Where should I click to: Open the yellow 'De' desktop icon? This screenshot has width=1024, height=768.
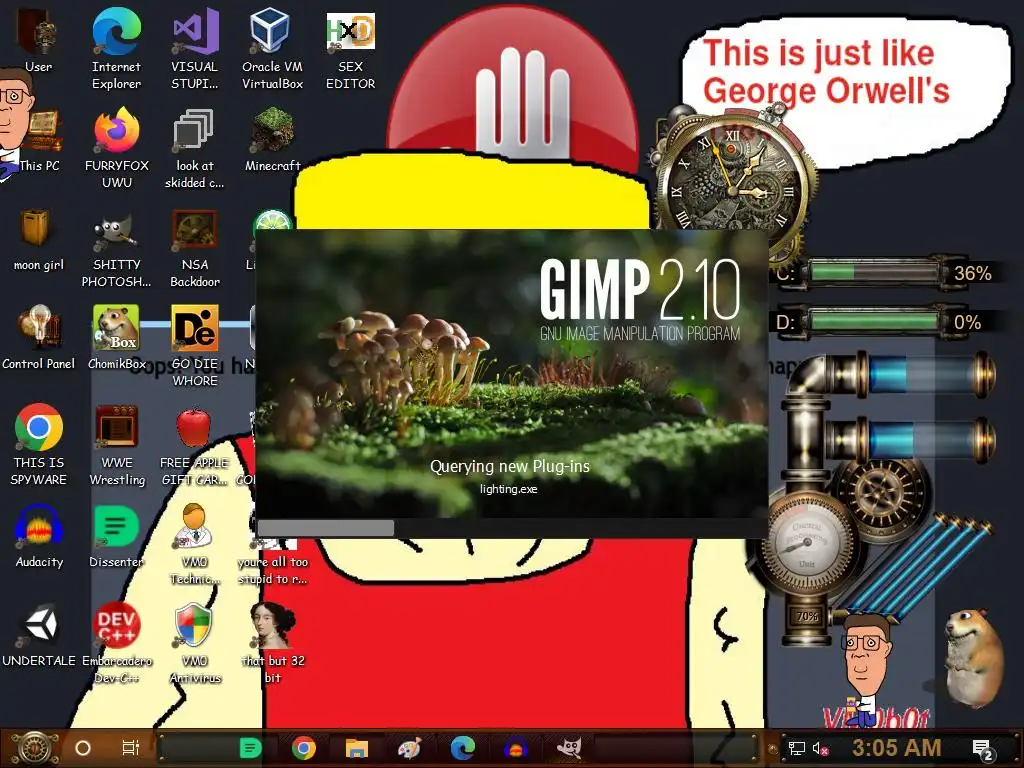[x=195, y=346]
